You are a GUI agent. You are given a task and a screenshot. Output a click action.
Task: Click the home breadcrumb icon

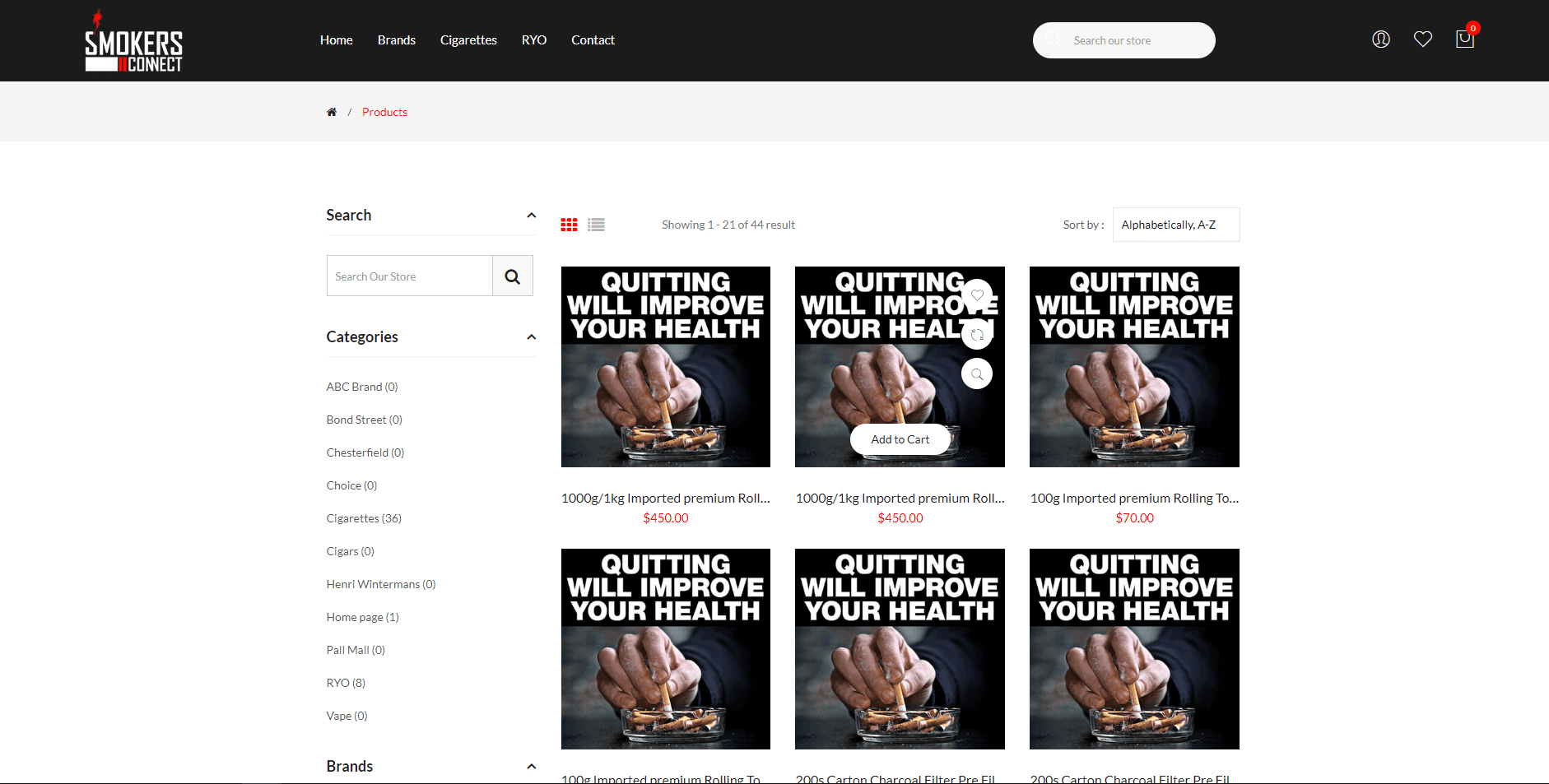pos(332,112)
